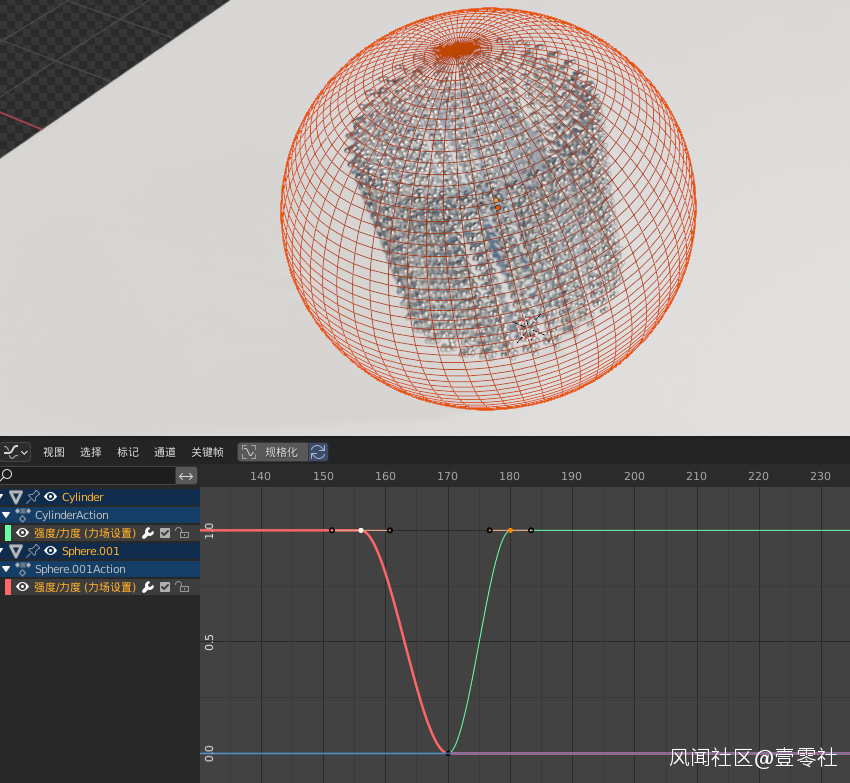Open the graph editor type dropdown
The width and height of the screenshot is (850, 783).
[x=15, y=452]
